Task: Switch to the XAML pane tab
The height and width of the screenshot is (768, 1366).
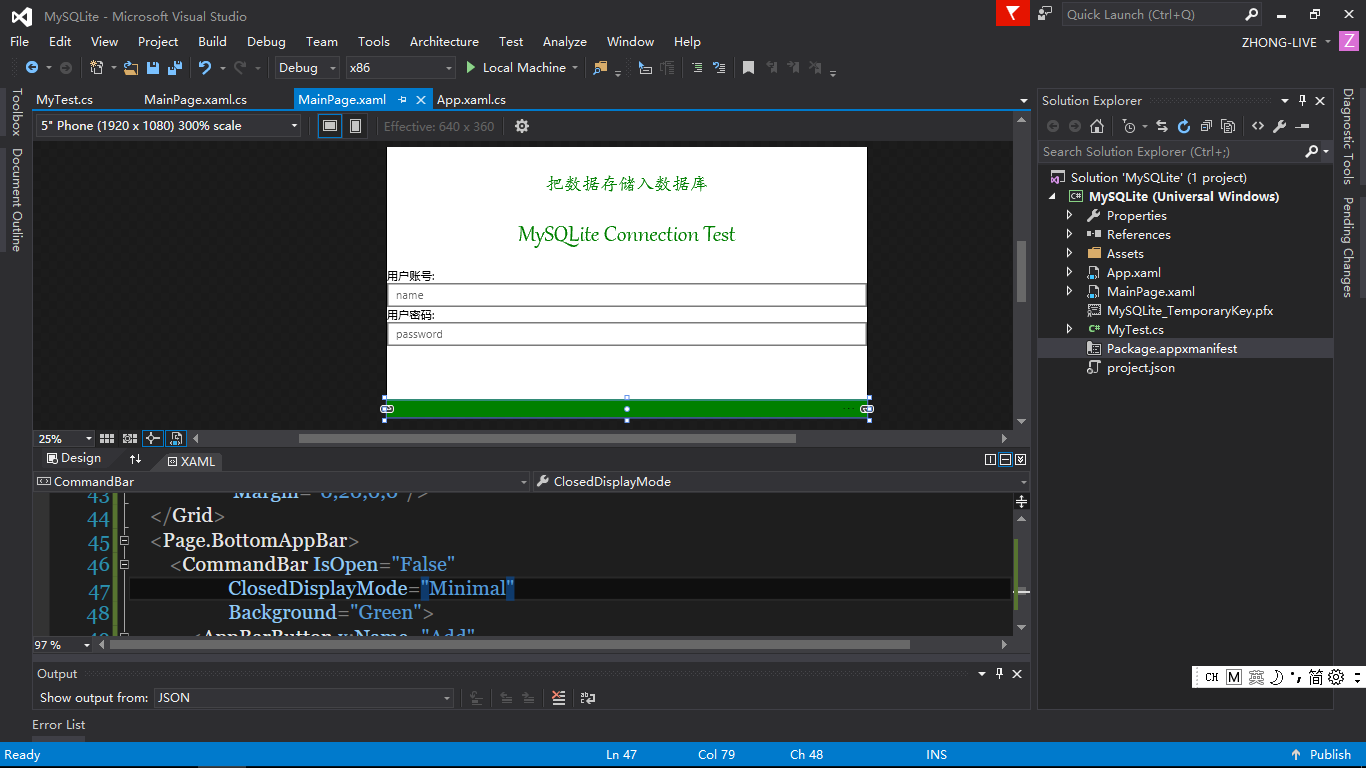Action: click(x=191, y=461)
